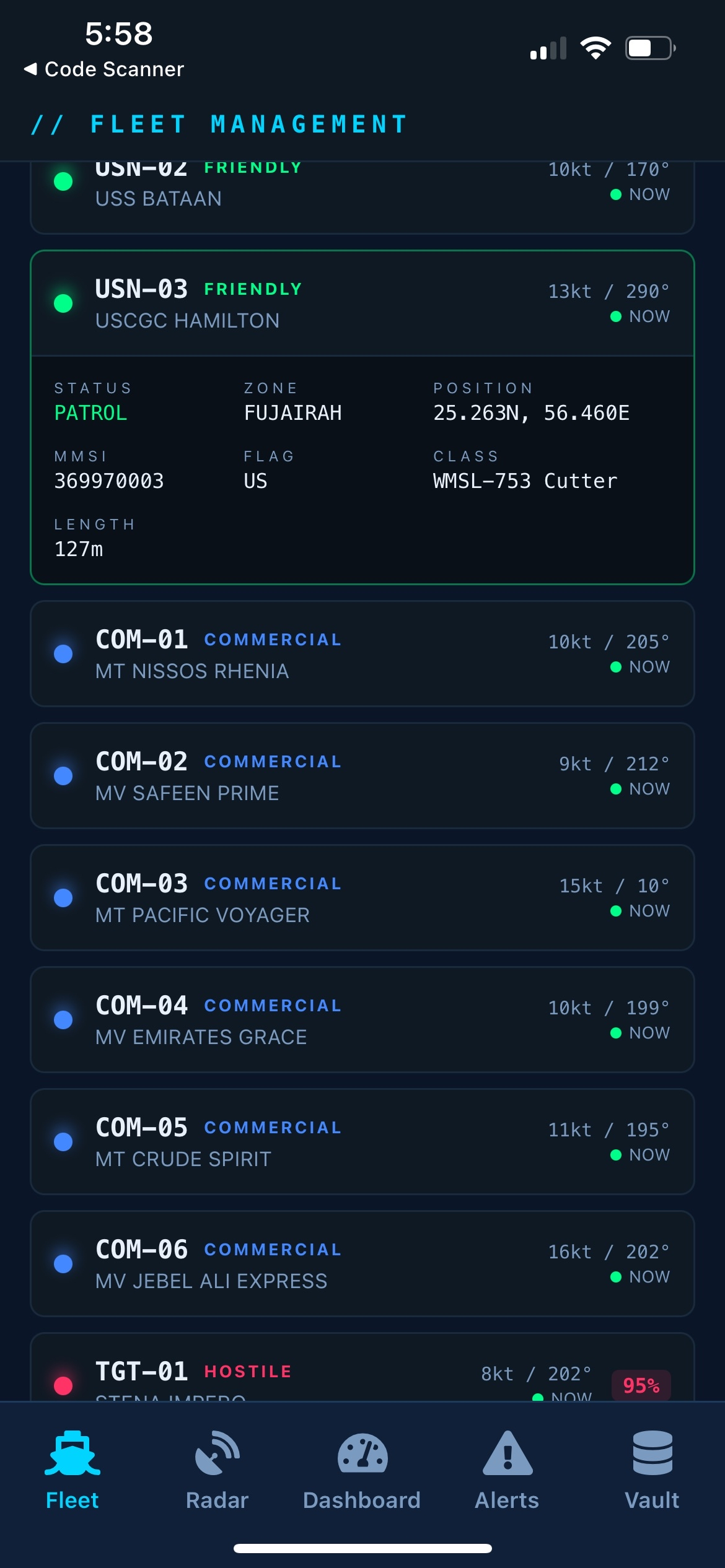The height and width of the screenshot is (1568, 725).
Task: Tap the MMSI value 369970003
Action: [109, 481]
